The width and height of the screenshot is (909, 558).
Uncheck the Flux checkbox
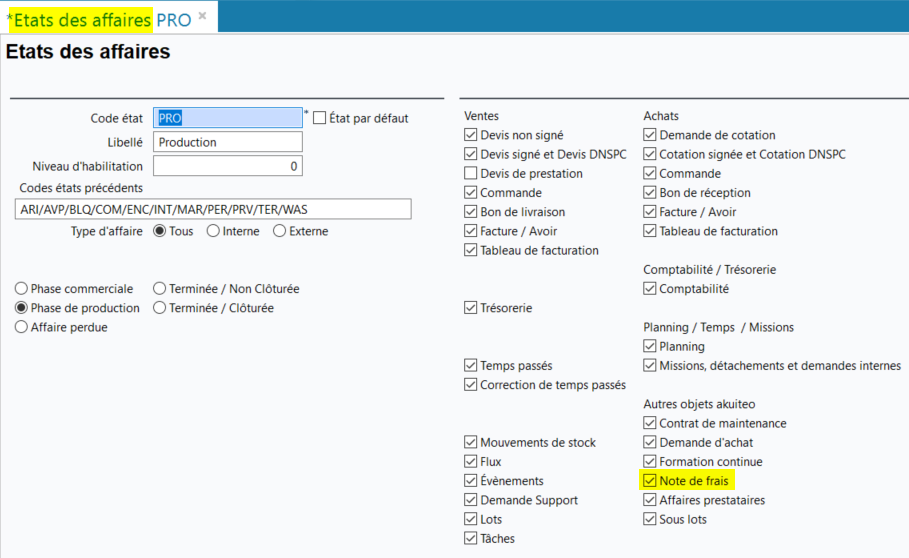pos(471,461)
